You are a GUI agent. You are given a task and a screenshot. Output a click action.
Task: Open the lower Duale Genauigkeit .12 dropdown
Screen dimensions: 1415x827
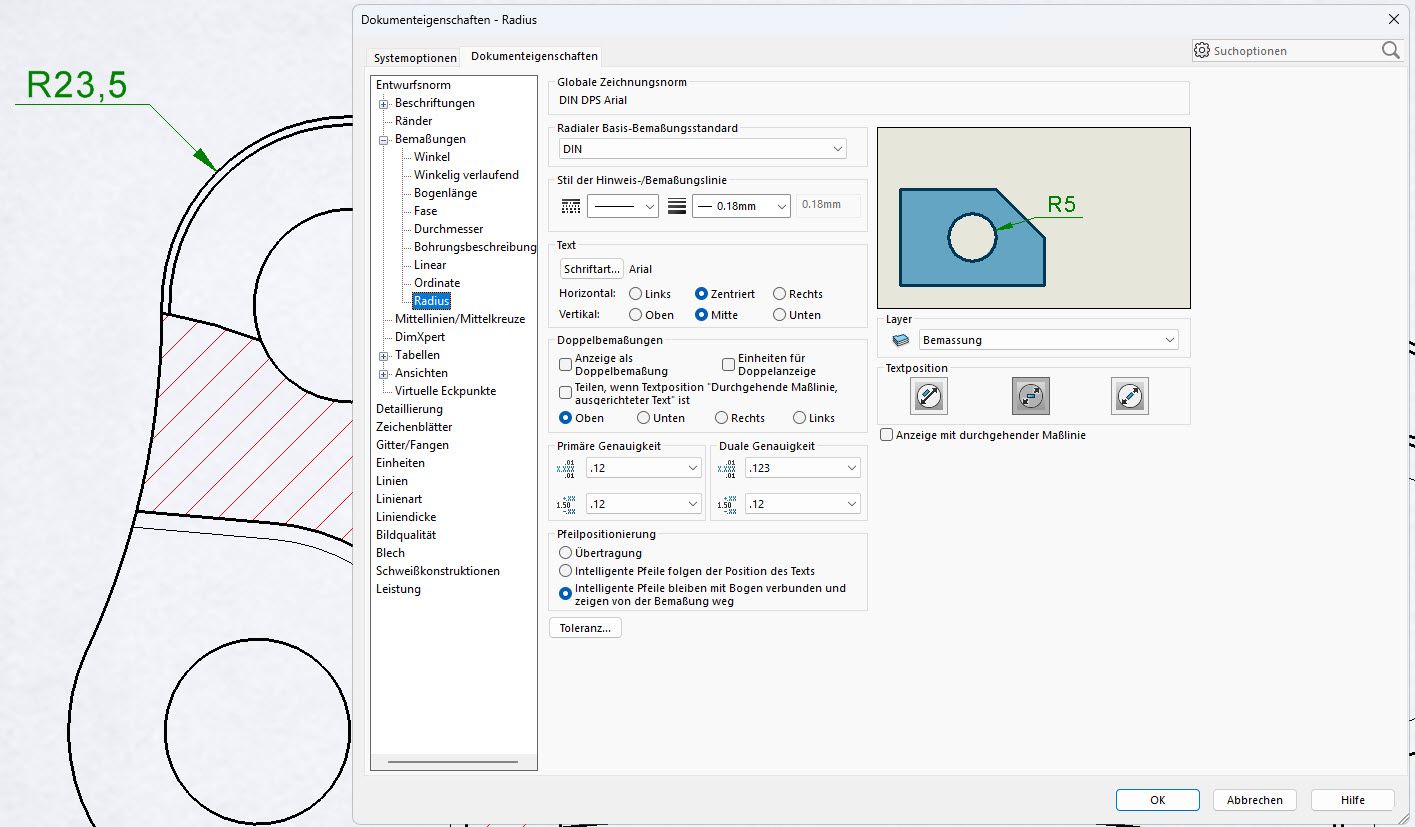pyautogui.click(x=802, y=504)
